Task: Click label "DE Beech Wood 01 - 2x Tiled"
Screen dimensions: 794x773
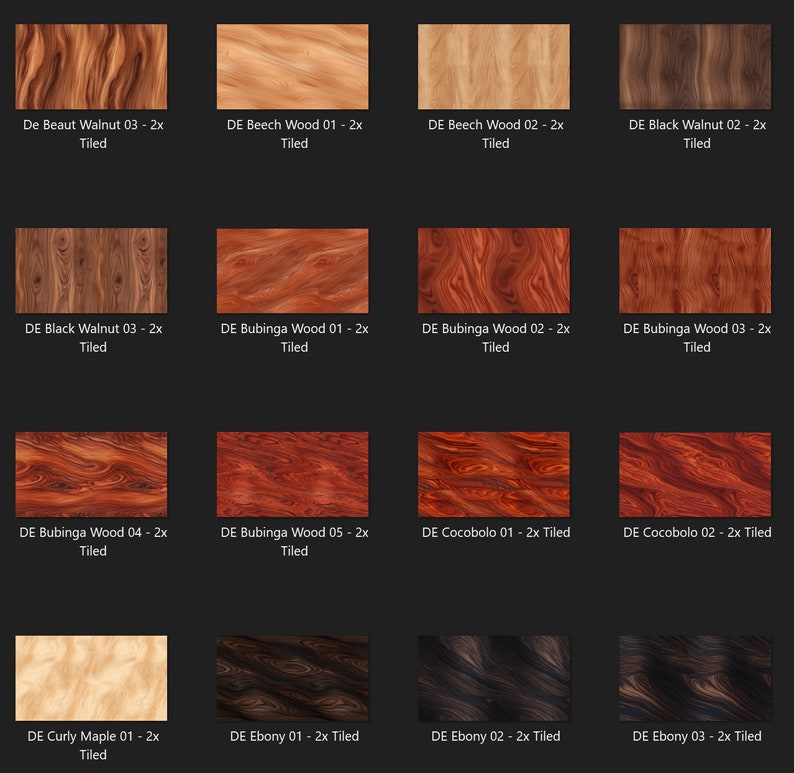Action: (294, 134)
